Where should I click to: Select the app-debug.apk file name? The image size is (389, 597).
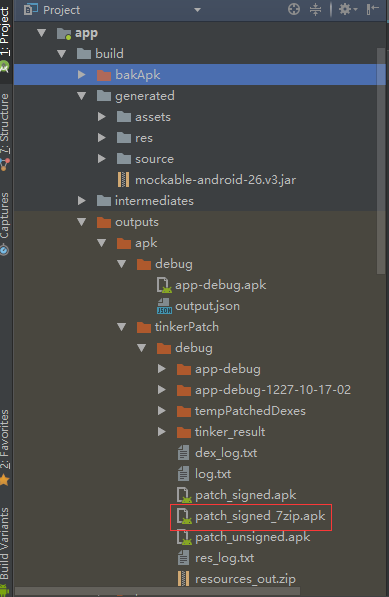tap(221, 285)
